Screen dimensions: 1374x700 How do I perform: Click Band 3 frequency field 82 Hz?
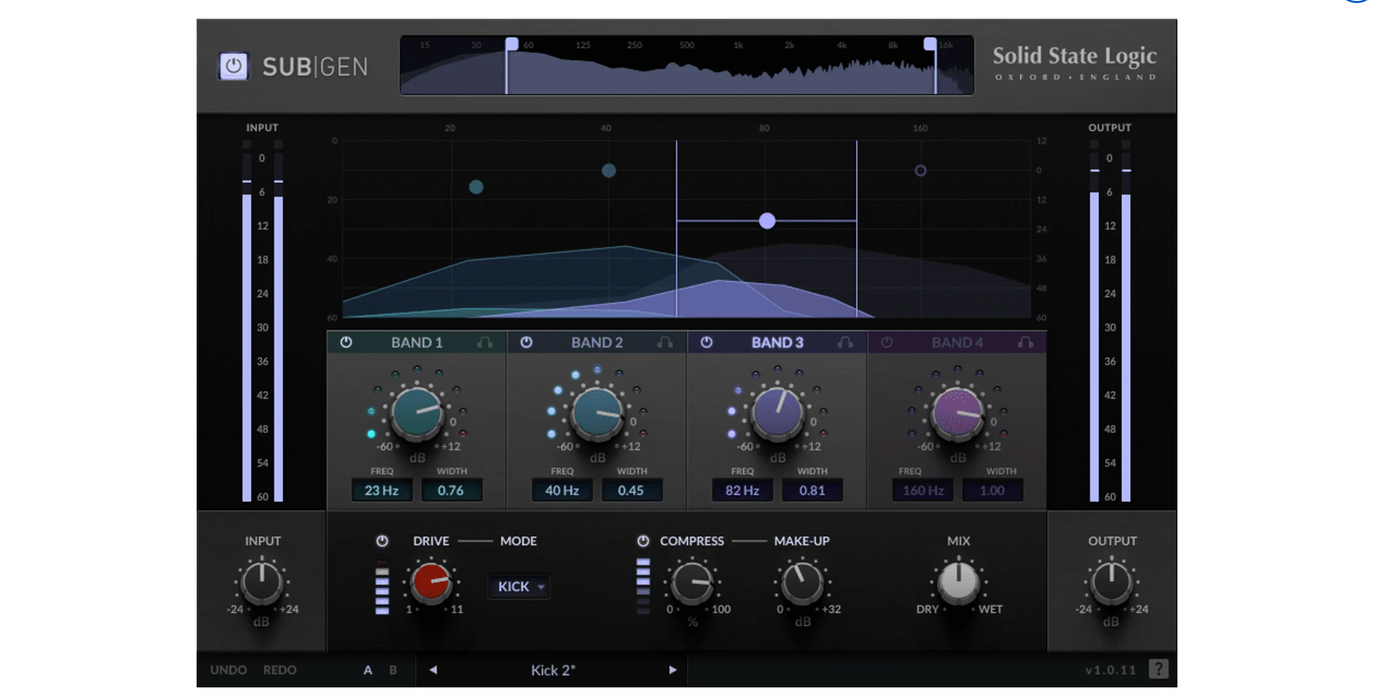[742, 490]
